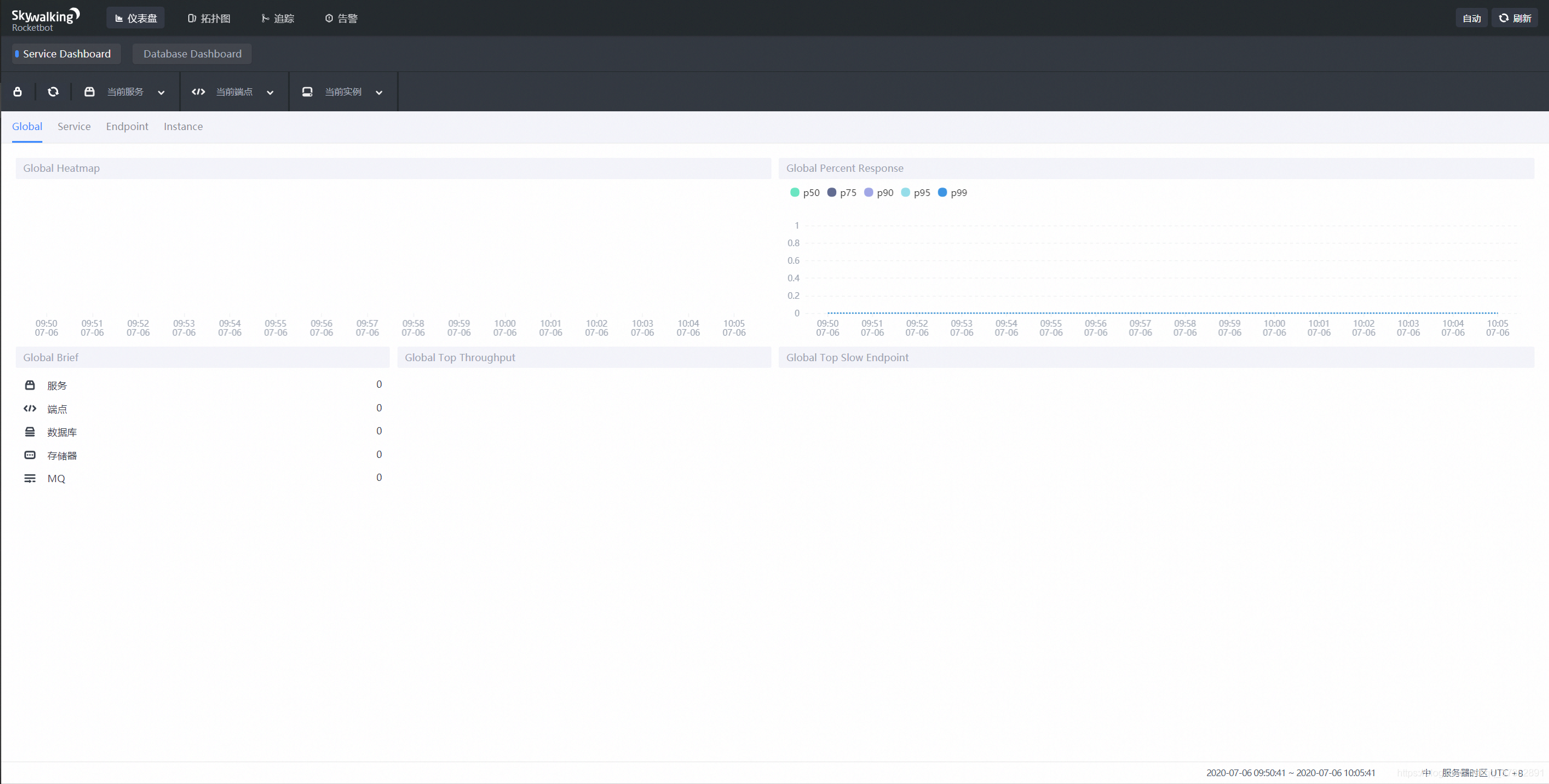
Task: Click the 仪表盘 chart icon in navbar
Action: click(x=119, y=19)
